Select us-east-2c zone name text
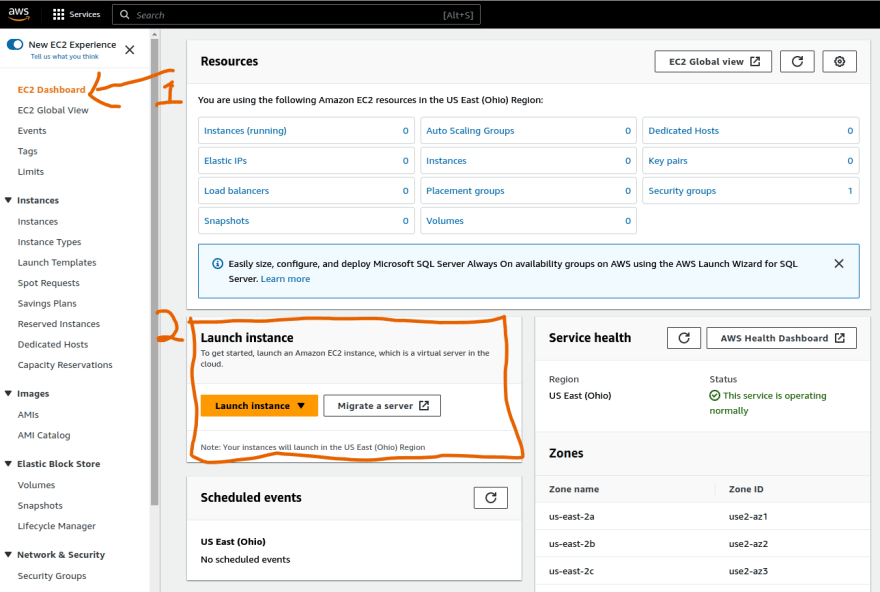Image resolution: width=880 pixels, height=592 pixels. [571, 571]
